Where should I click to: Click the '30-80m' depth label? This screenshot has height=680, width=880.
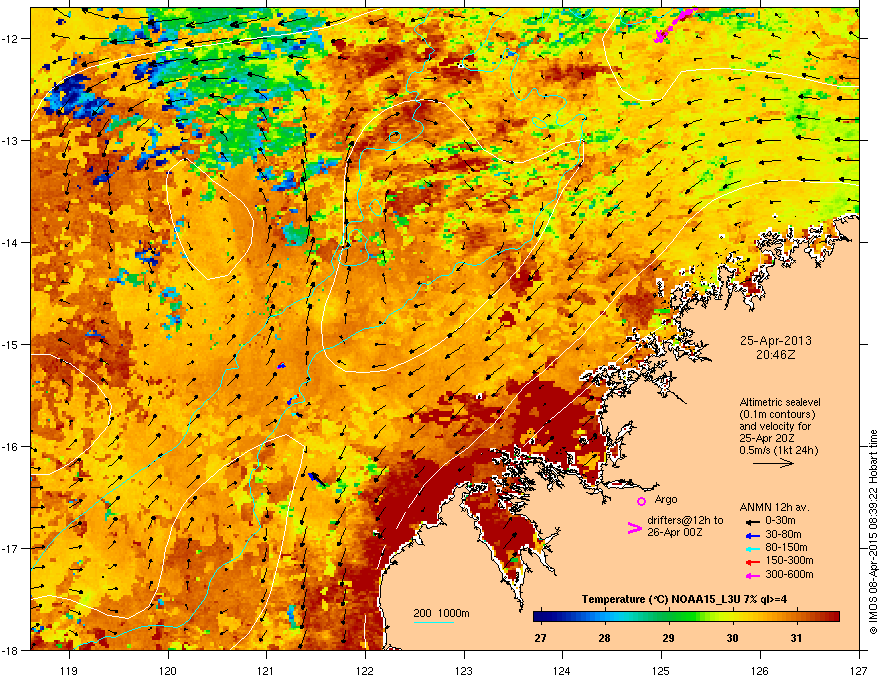click(x=783, y=535)
